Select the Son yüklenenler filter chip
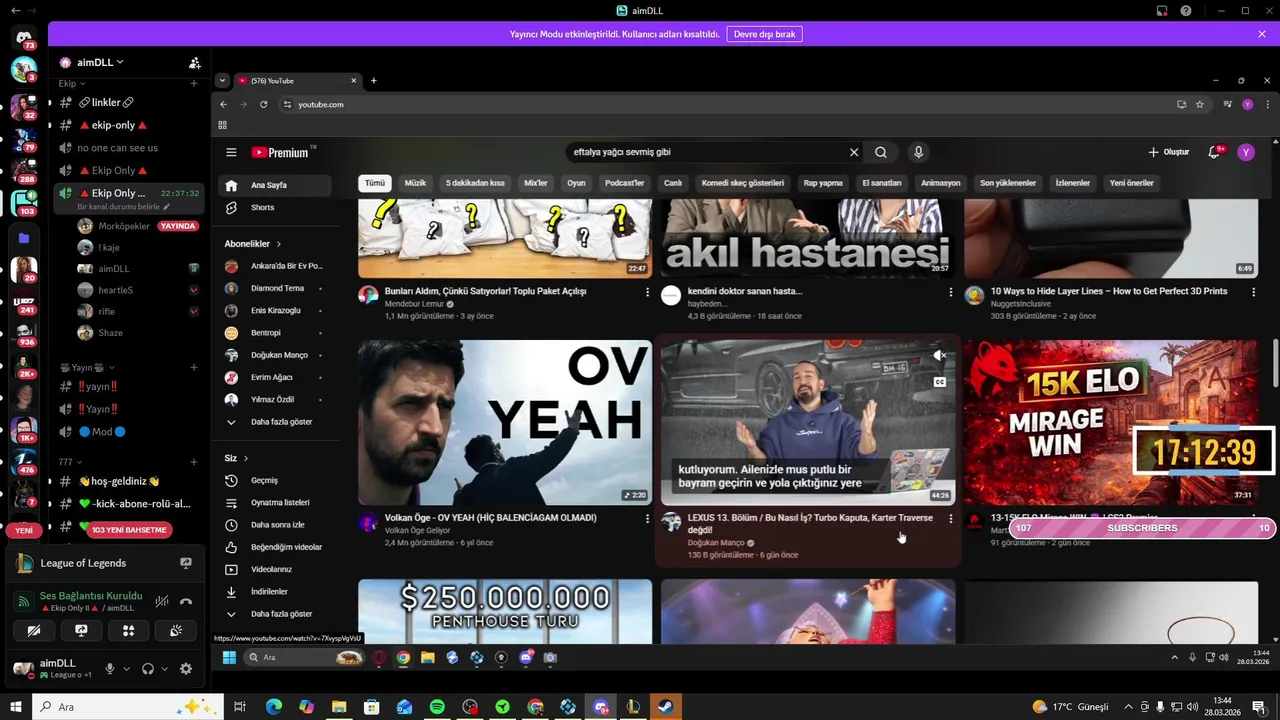This screenshot has width=1280, height=720. (1007, 183)
